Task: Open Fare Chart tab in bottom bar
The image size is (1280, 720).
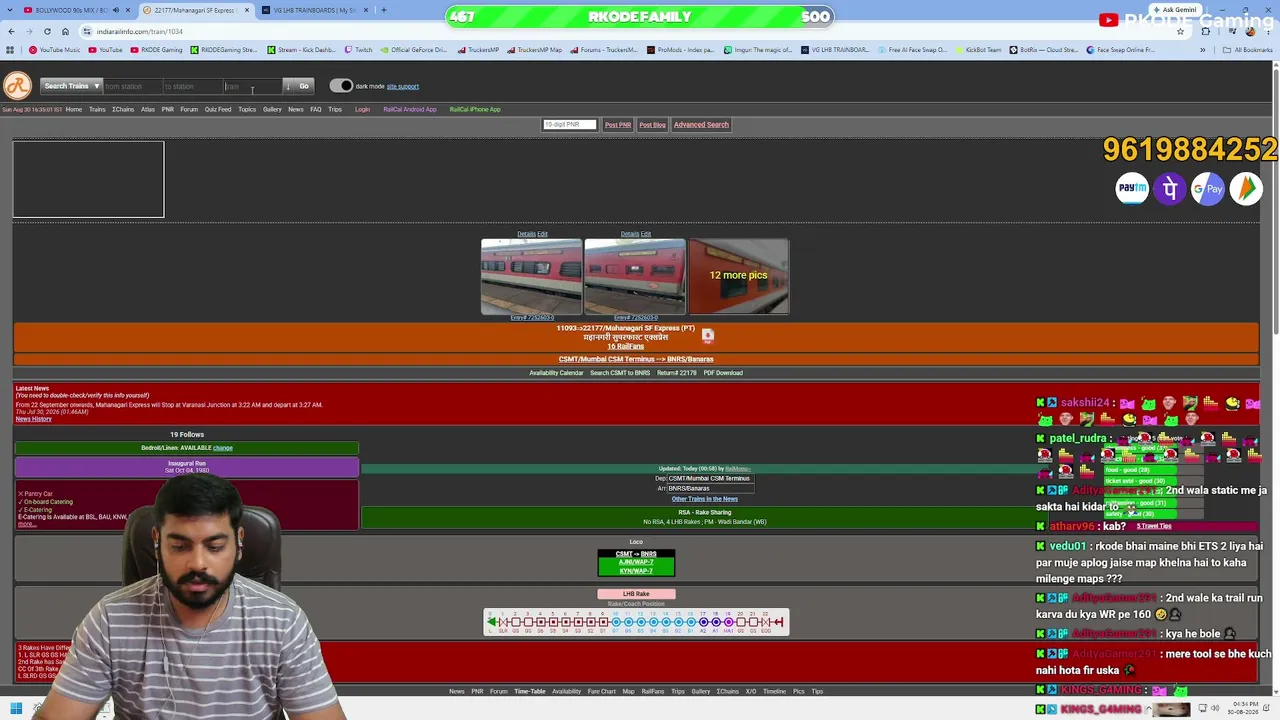Action: (602, 691)
